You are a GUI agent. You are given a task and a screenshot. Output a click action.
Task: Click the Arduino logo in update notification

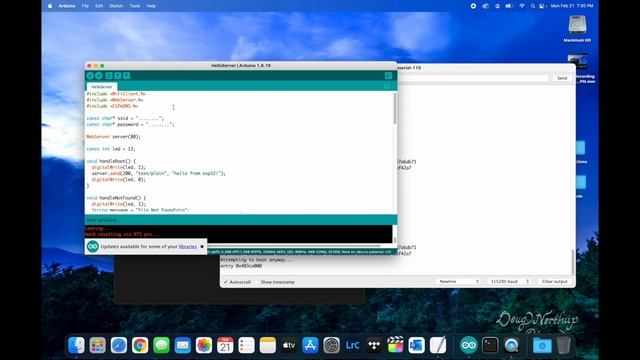[93, 247]
